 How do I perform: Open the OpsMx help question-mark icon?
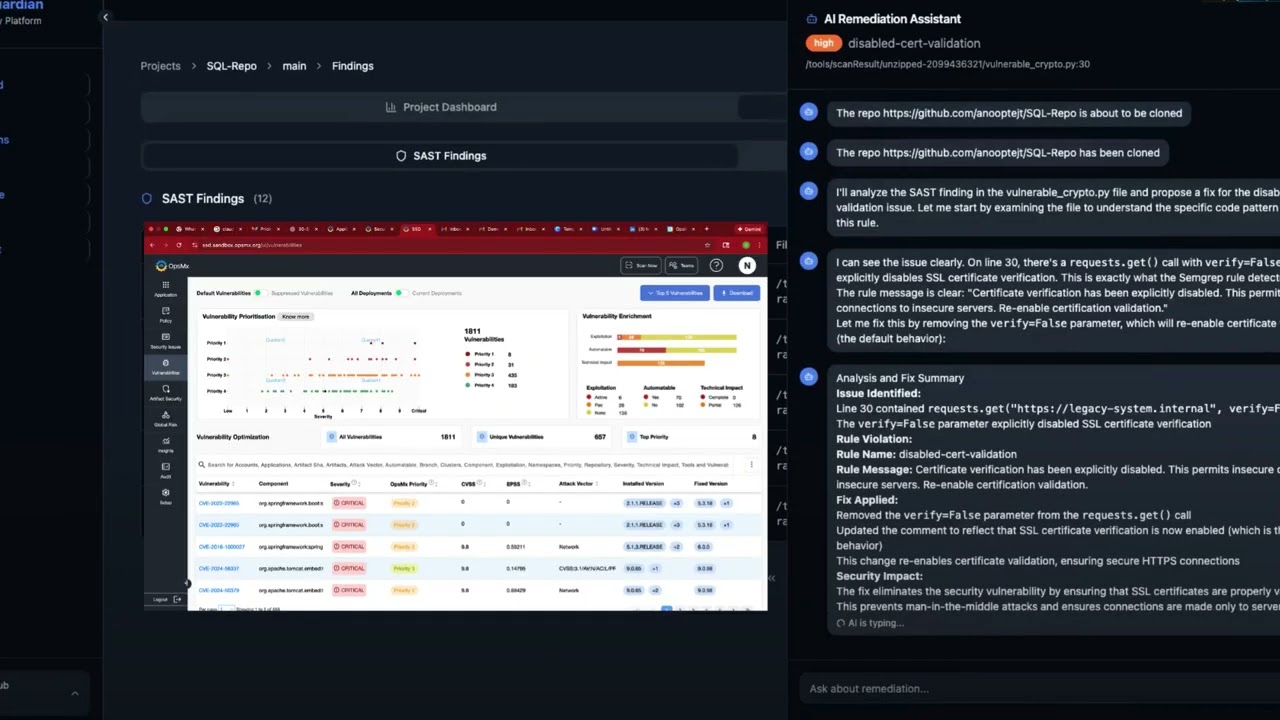click(x=716, y=265)
